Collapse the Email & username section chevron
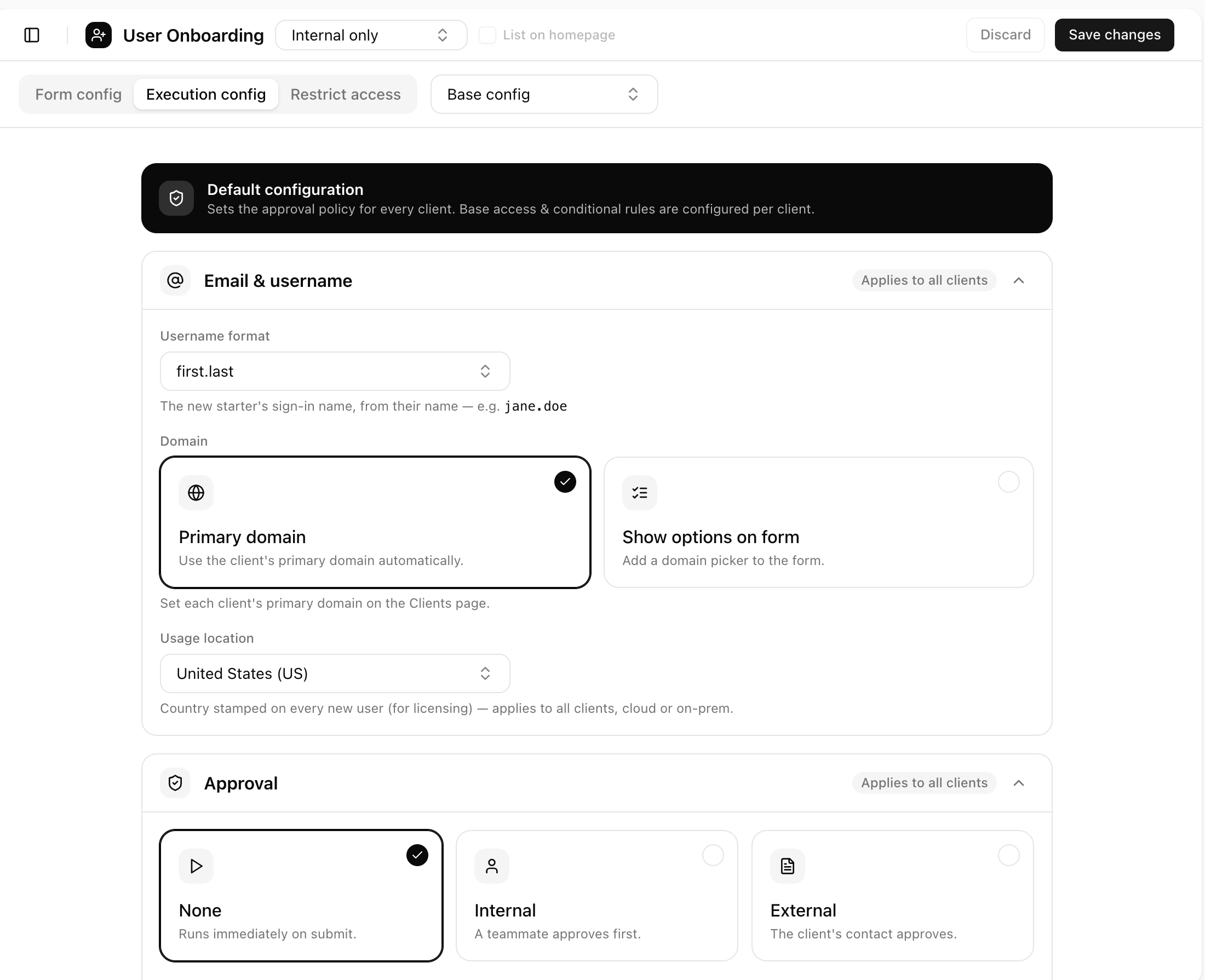The height and width of the screenshot is (980, 1205). pos(1019,280)
